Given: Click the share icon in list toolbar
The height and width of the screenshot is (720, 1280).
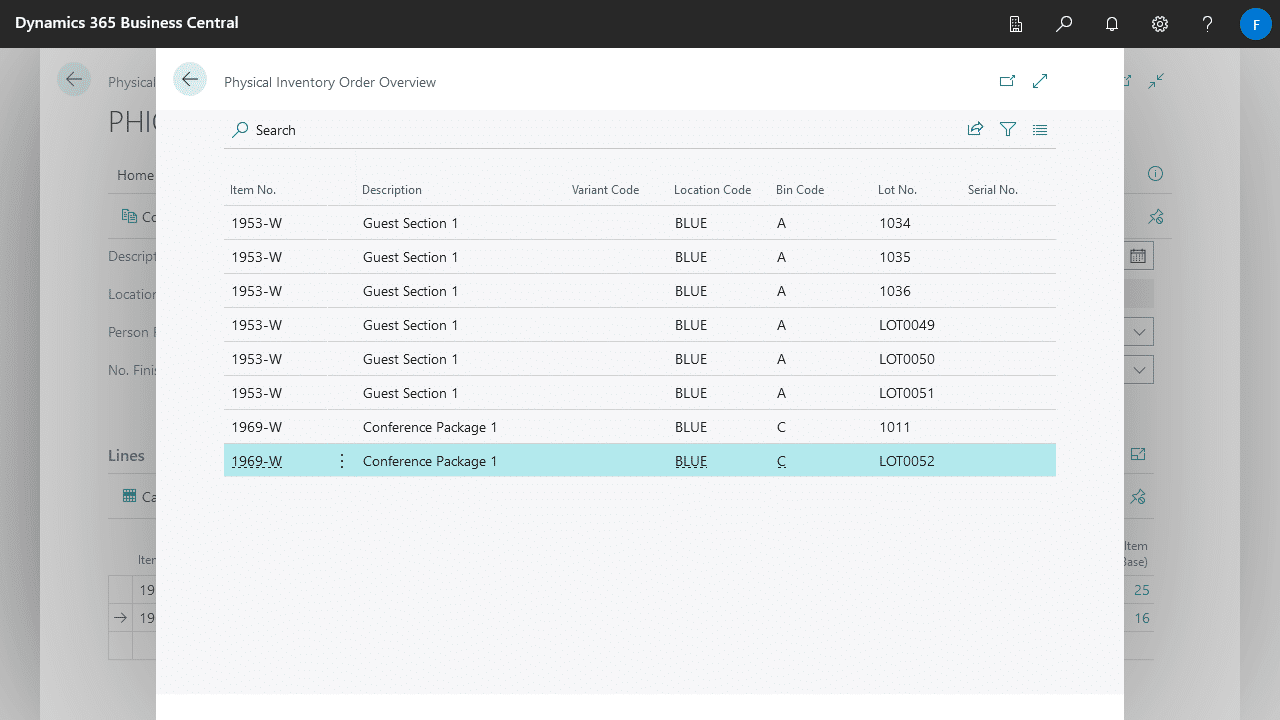Looking at the screenshot, I should tap(975, 129).
